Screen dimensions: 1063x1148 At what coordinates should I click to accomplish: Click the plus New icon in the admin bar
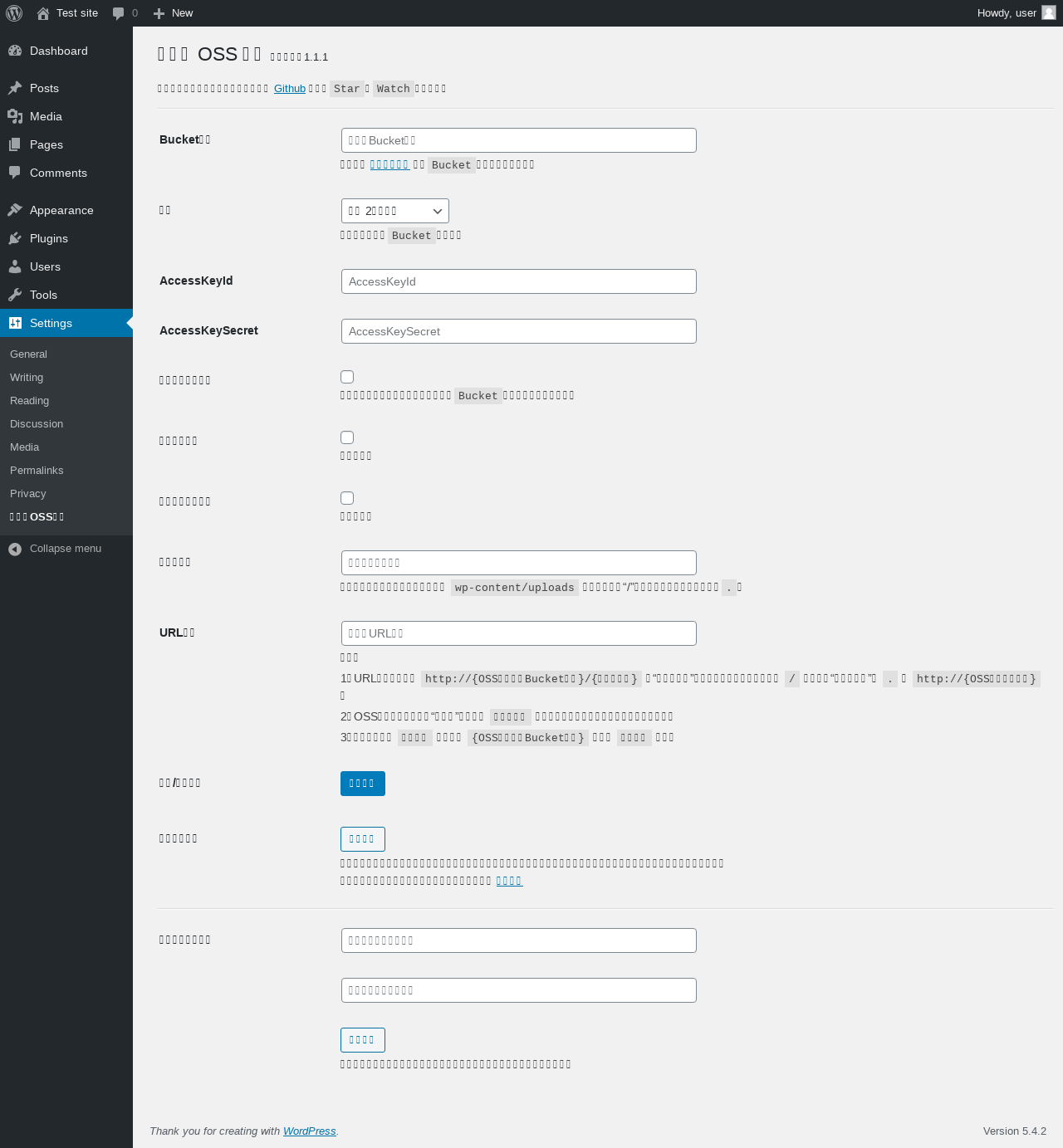tap(159, 13)
